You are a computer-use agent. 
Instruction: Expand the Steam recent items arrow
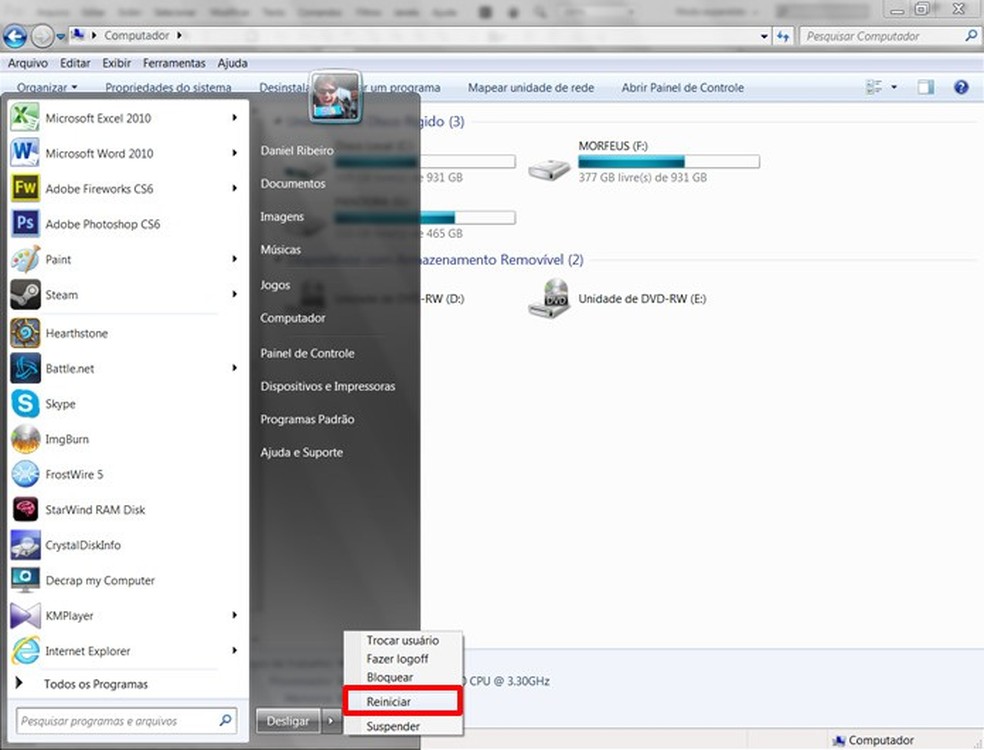click(x=235, y=294)
